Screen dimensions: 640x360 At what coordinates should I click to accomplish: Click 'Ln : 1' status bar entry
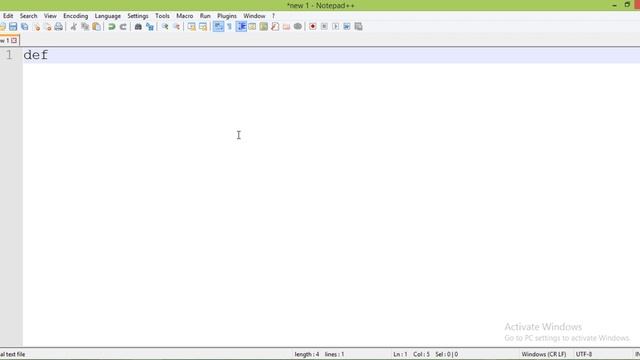400,354
